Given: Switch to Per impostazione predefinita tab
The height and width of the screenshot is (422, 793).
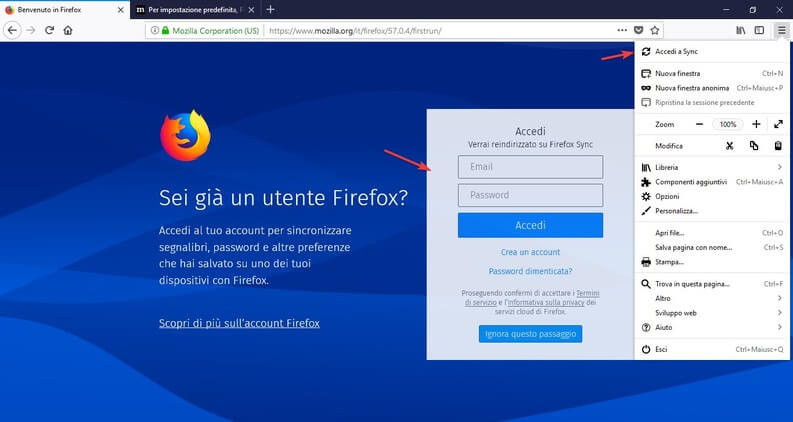Looking at the screenshot, I should click(x=195, y=10).
